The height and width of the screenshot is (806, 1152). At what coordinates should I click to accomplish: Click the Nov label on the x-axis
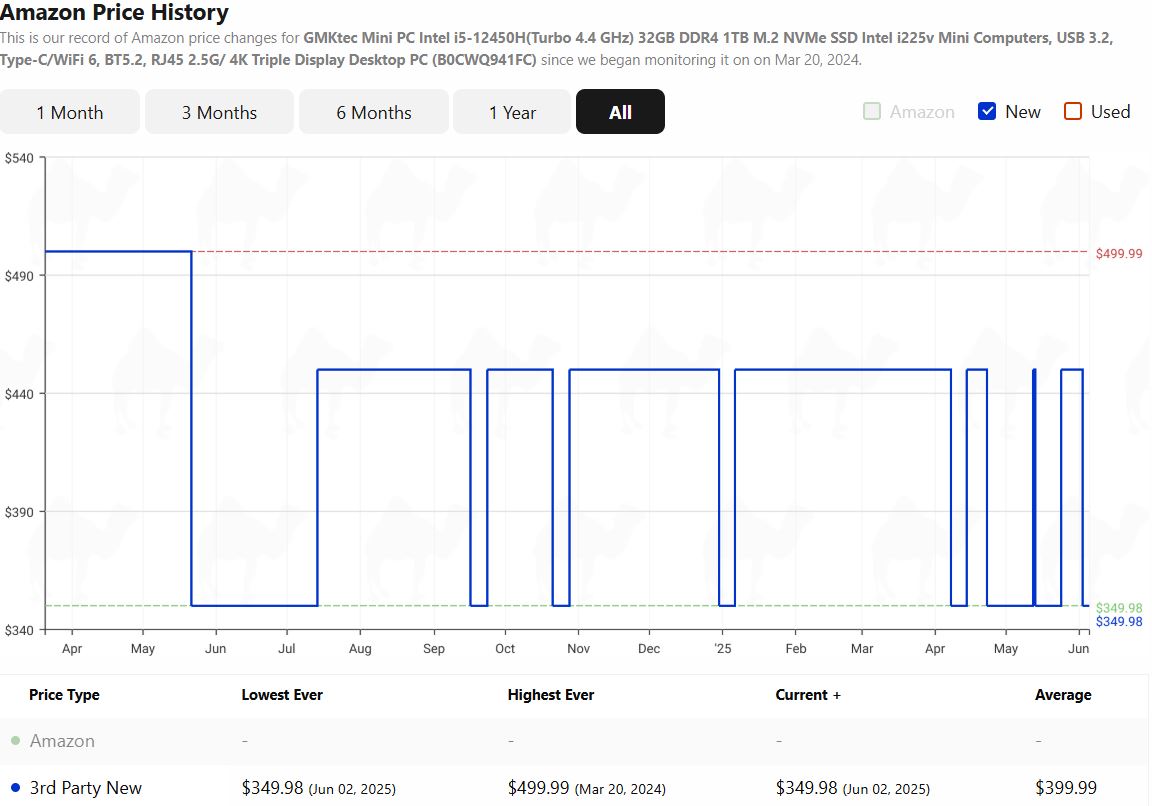click(x=578, y=648)
